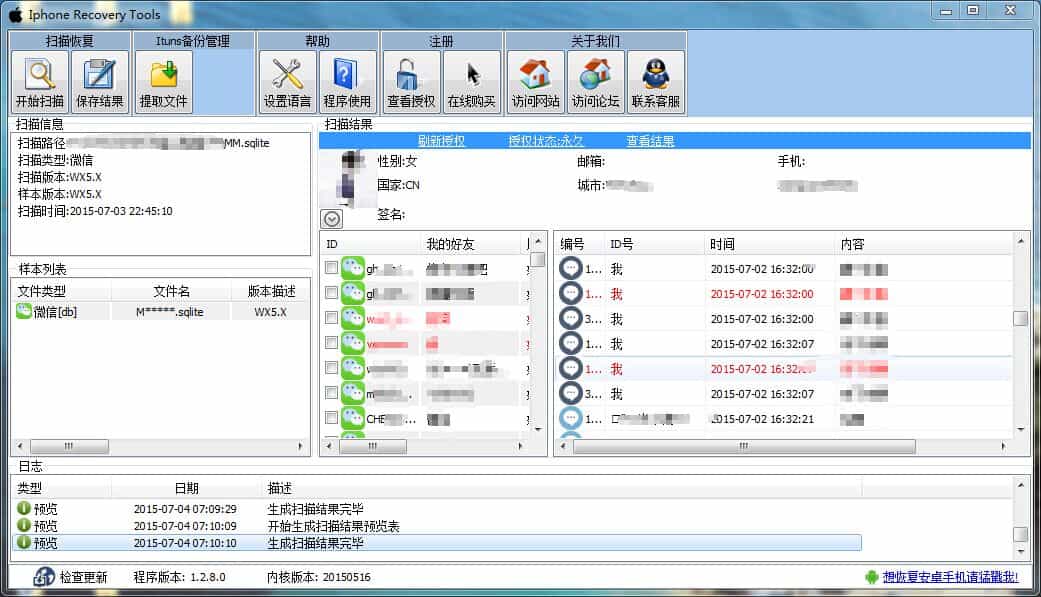The image size is (1041, 597).
Task: Click the 版本描述 column header in sample list
Action: point(271,291)
